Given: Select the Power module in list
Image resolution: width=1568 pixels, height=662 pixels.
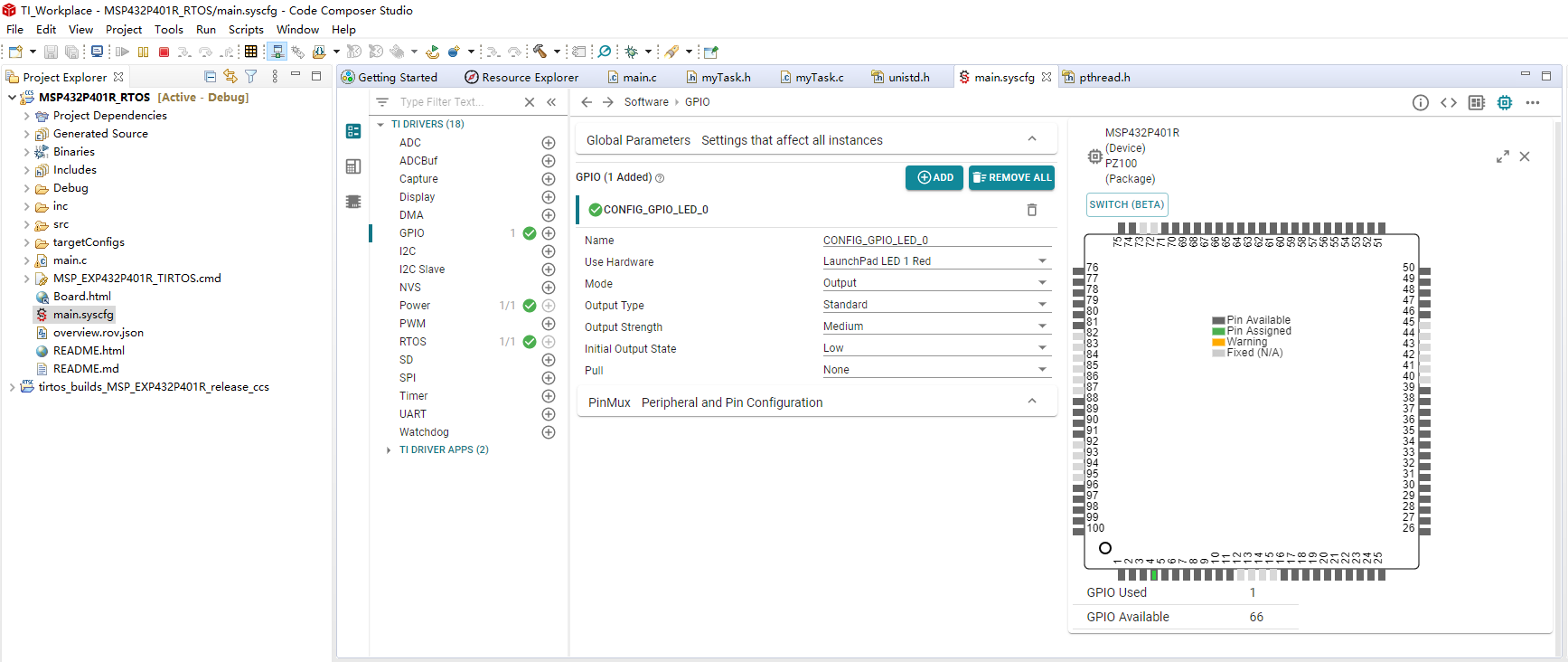Looking at the screenshot, I should [x=415, y=306].
